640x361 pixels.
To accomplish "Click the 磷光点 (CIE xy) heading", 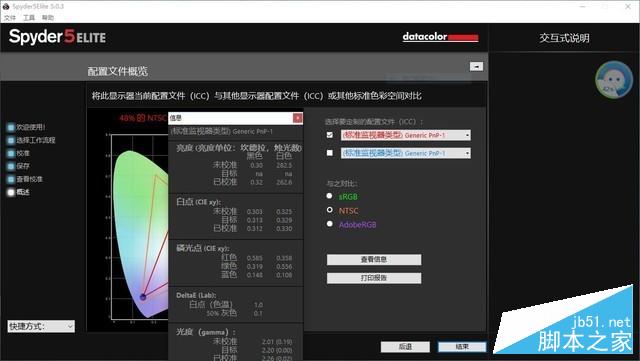I will tap(203, 248).
